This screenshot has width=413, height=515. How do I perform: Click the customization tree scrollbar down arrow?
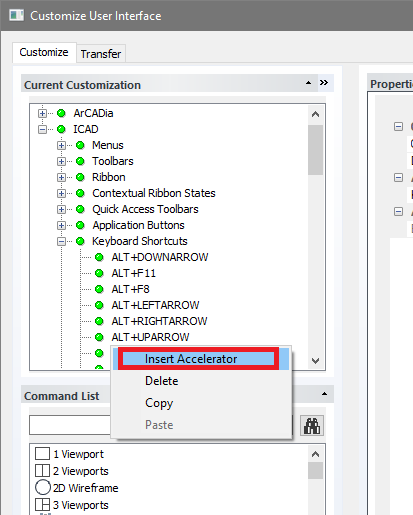point(315,361)
